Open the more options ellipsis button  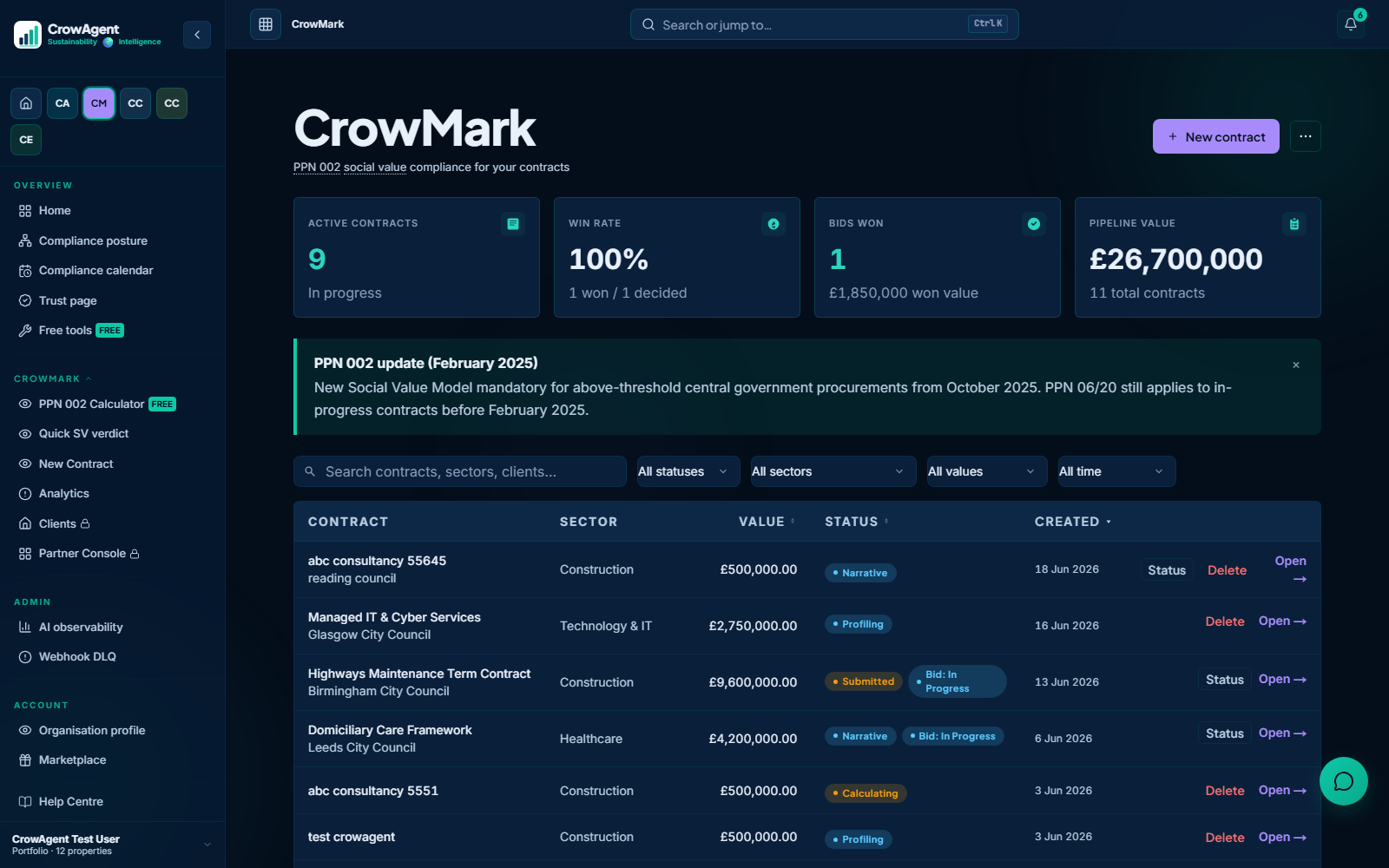[x=1306, y=136]
